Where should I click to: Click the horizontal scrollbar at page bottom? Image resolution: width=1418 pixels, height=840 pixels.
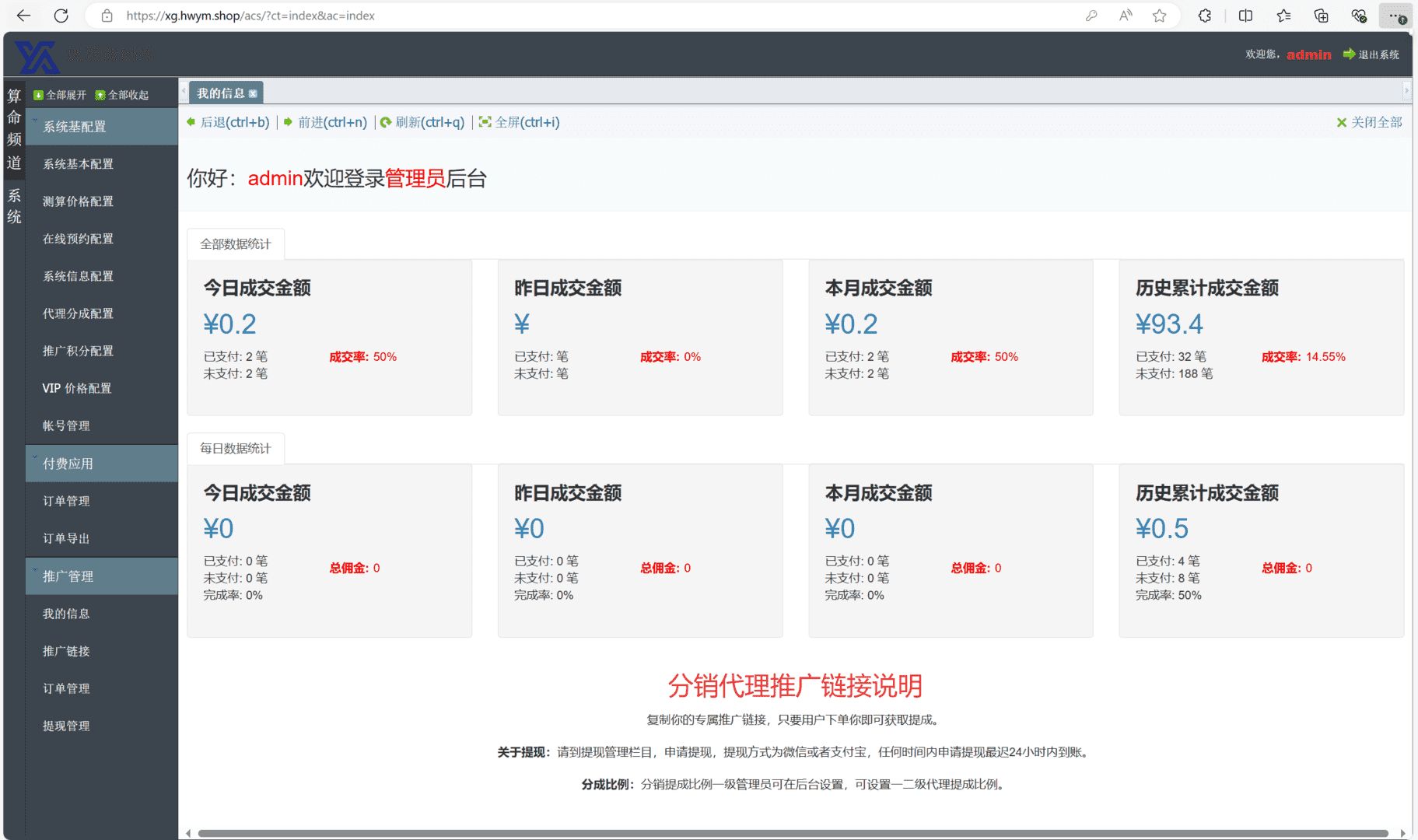click(x=792, y=833)
